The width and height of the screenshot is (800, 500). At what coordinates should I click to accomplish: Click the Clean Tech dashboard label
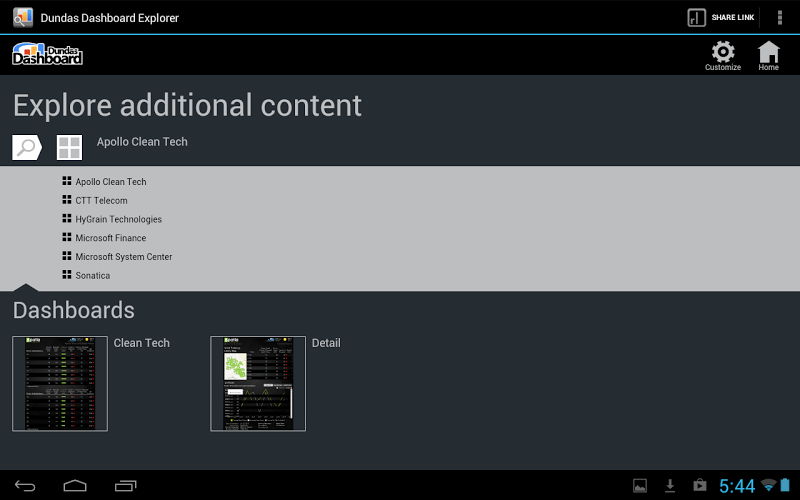click(141, 343)
